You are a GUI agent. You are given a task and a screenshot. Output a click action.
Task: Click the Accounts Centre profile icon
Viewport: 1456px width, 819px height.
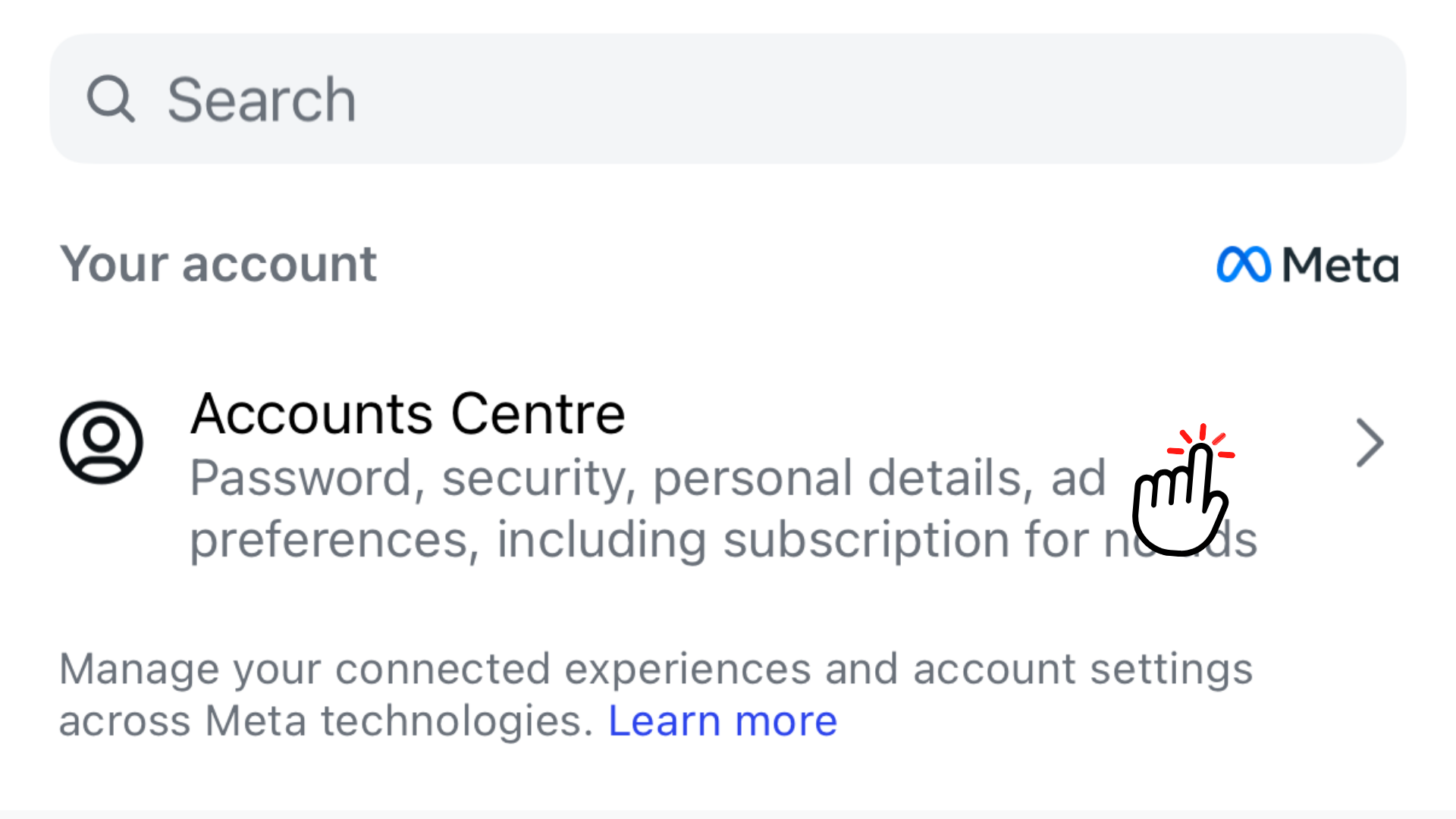(102, 442)
